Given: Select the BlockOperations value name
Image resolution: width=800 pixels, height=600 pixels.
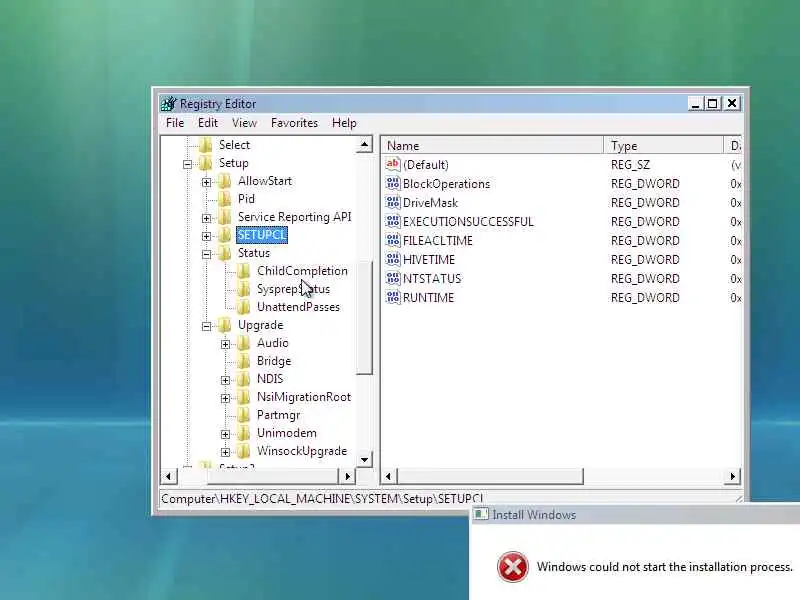Looking at the screenshot, I should click(446, 184).
